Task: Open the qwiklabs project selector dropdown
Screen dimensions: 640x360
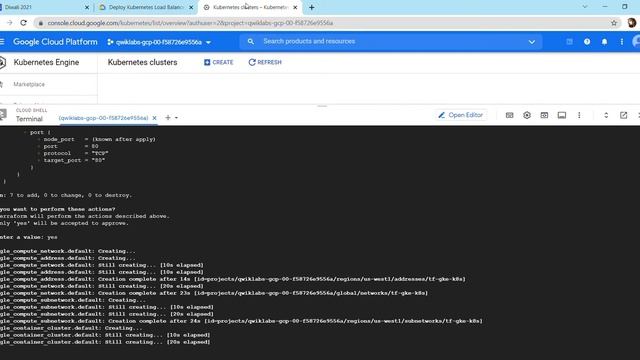Action: [x=159, y=42]
